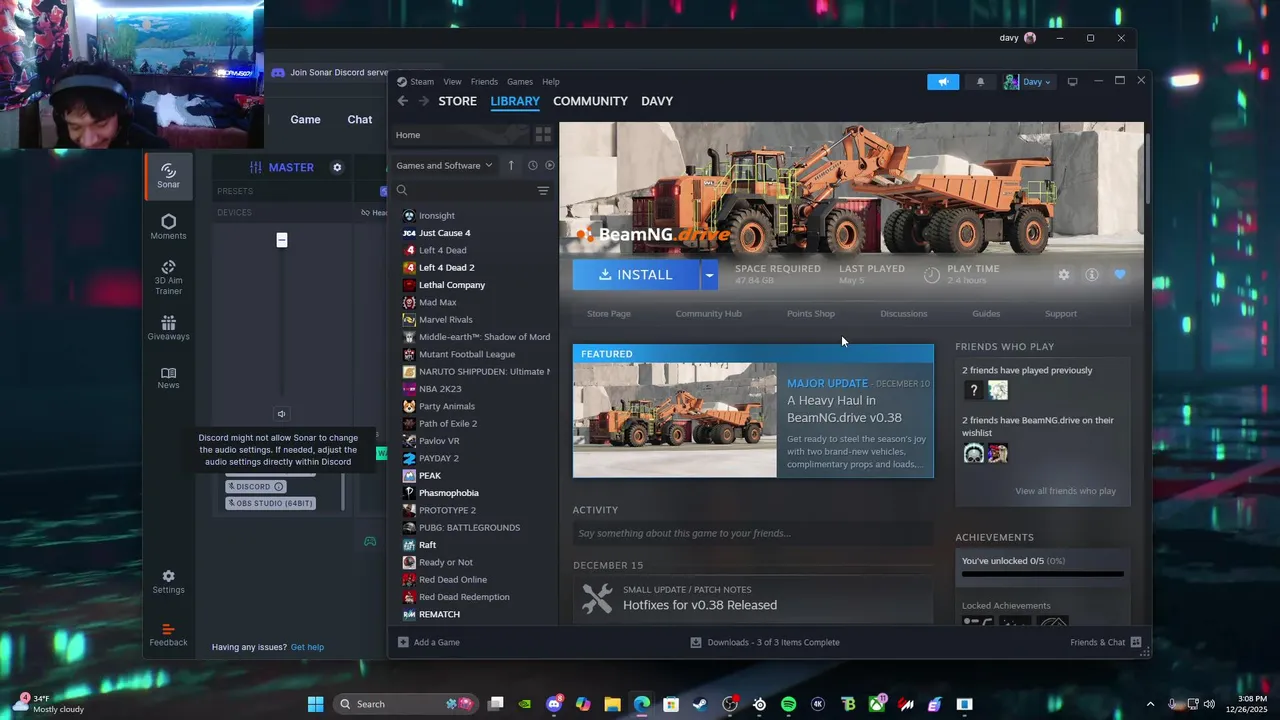Open the Master channel settings gear

(x=337, y=167)
